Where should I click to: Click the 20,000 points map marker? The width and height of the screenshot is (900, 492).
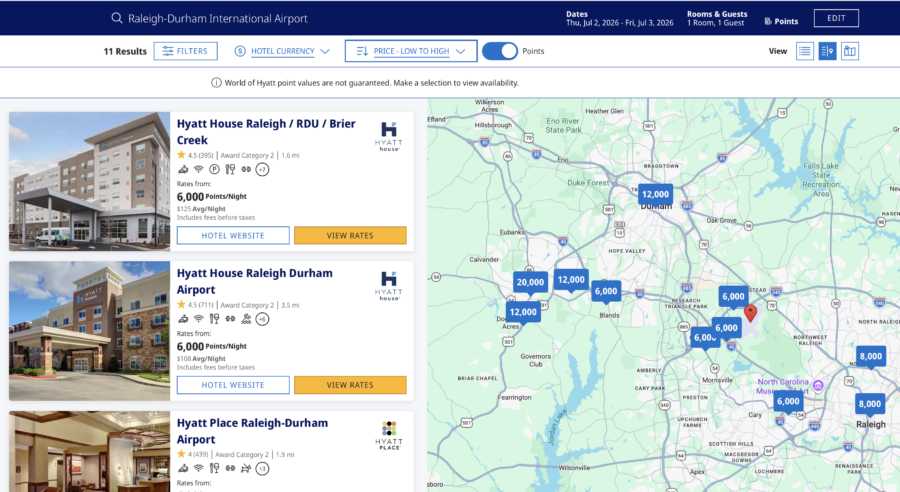coord(530,283)
